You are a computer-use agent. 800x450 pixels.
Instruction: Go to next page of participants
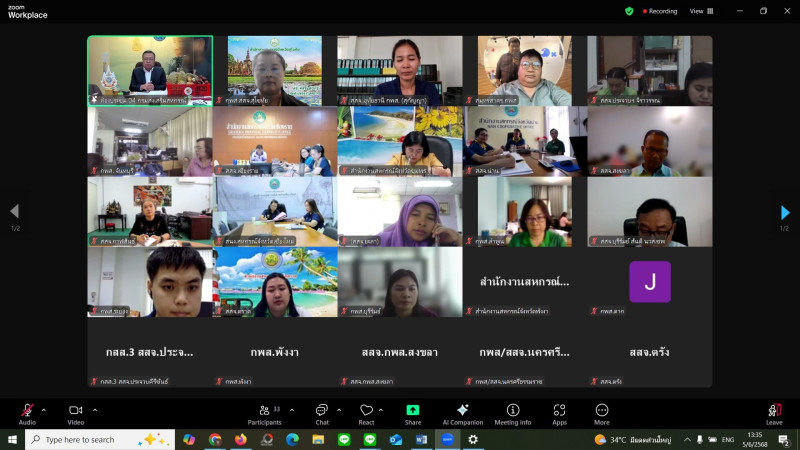(x=785, y=212)
